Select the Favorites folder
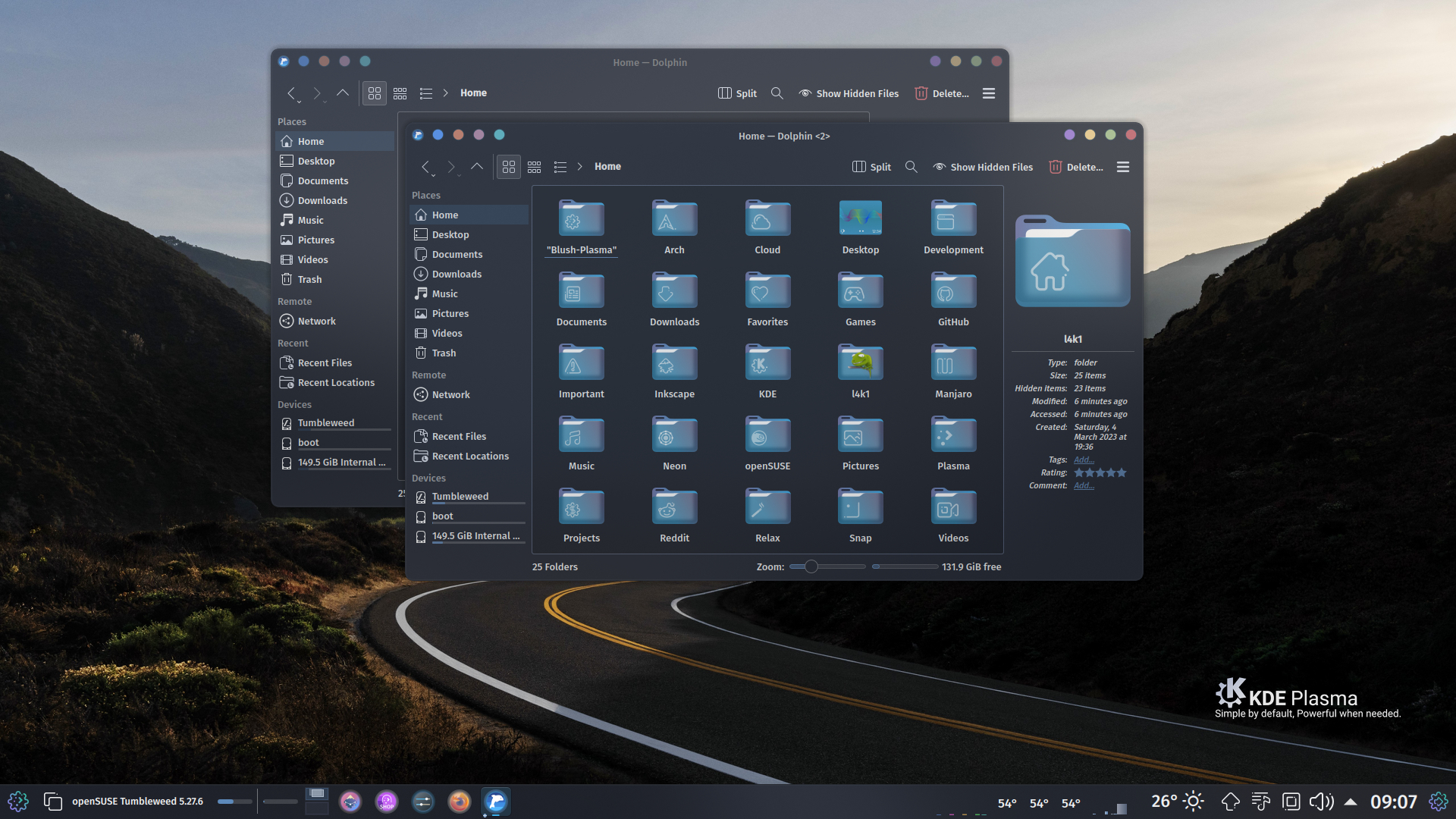Viewport: 1456px width, 819px height. point(767,299)
